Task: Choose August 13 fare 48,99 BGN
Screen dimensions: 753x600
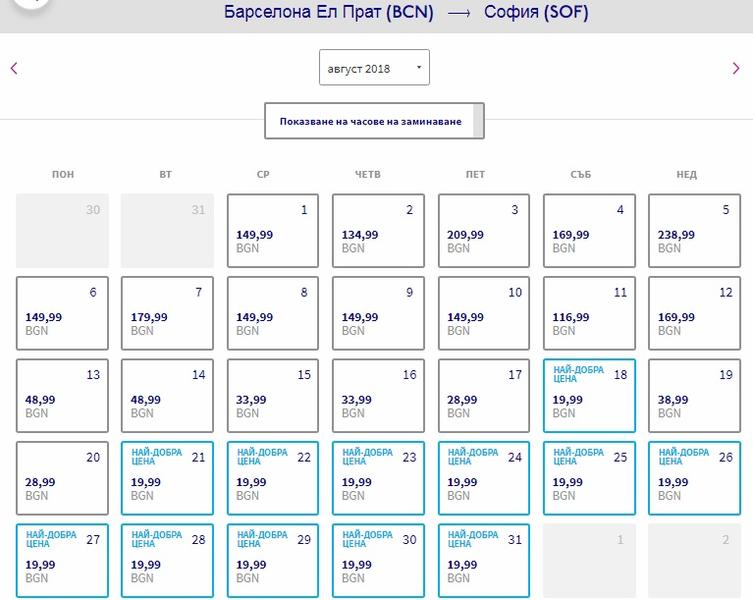Action: pyautogui.click(x=62, y=396)
